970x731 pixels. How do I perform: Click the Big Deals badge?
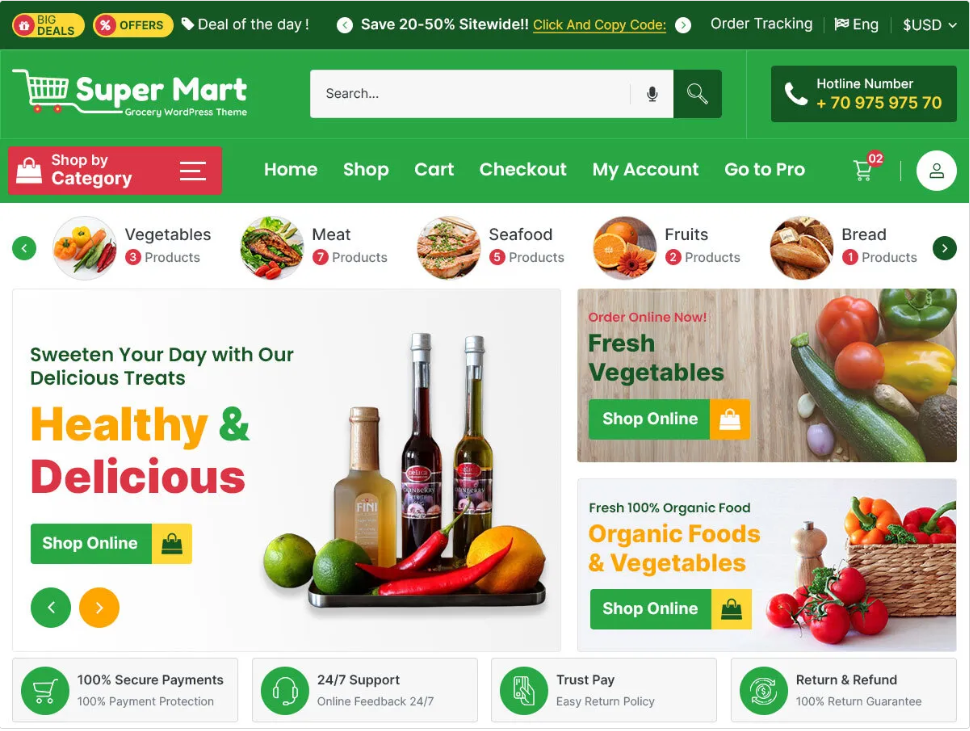[48, 25]
